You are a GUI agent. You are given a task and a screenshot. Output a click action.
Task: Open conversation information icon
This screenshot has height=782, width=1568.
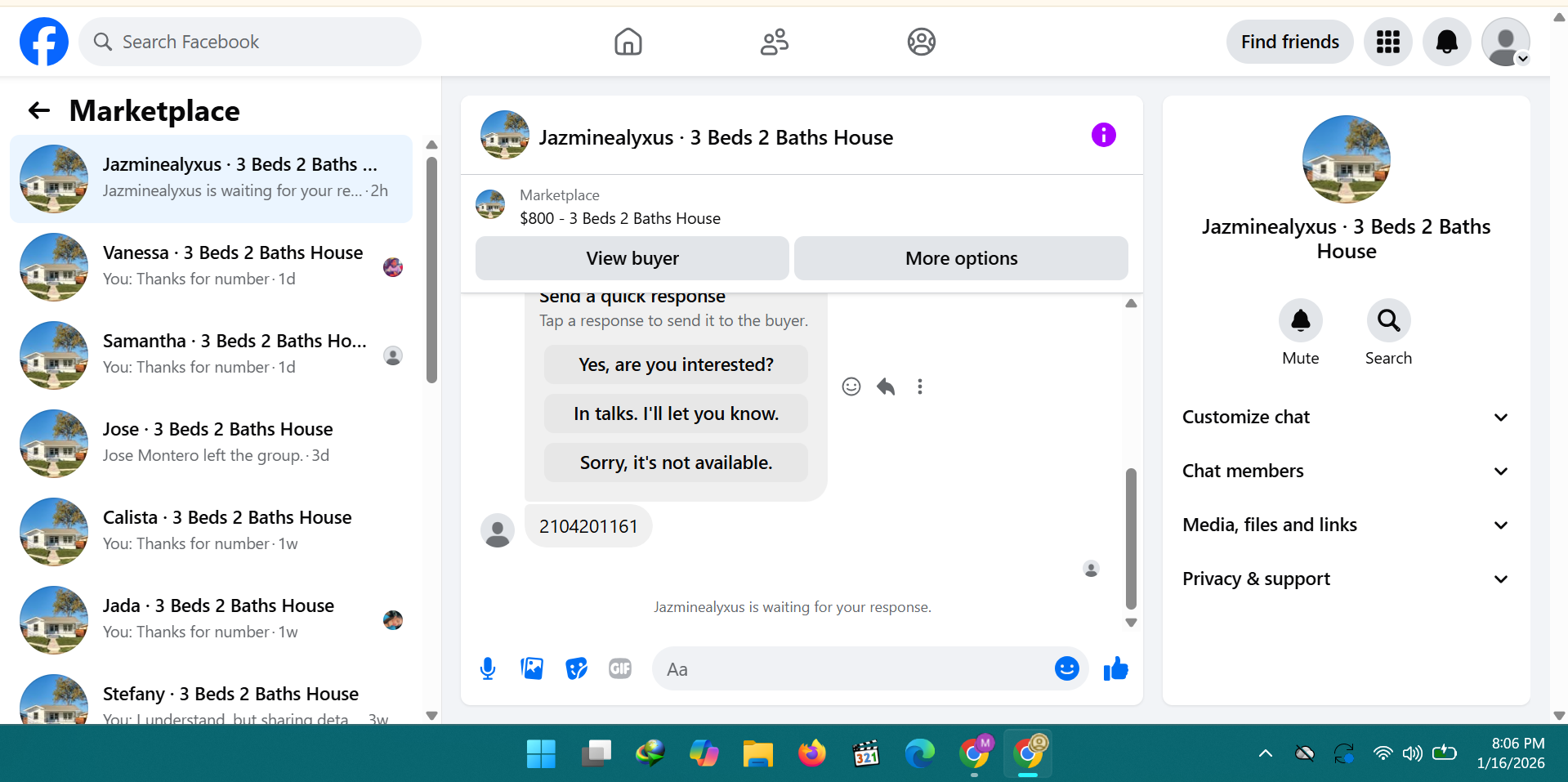tap(1103, 135)
